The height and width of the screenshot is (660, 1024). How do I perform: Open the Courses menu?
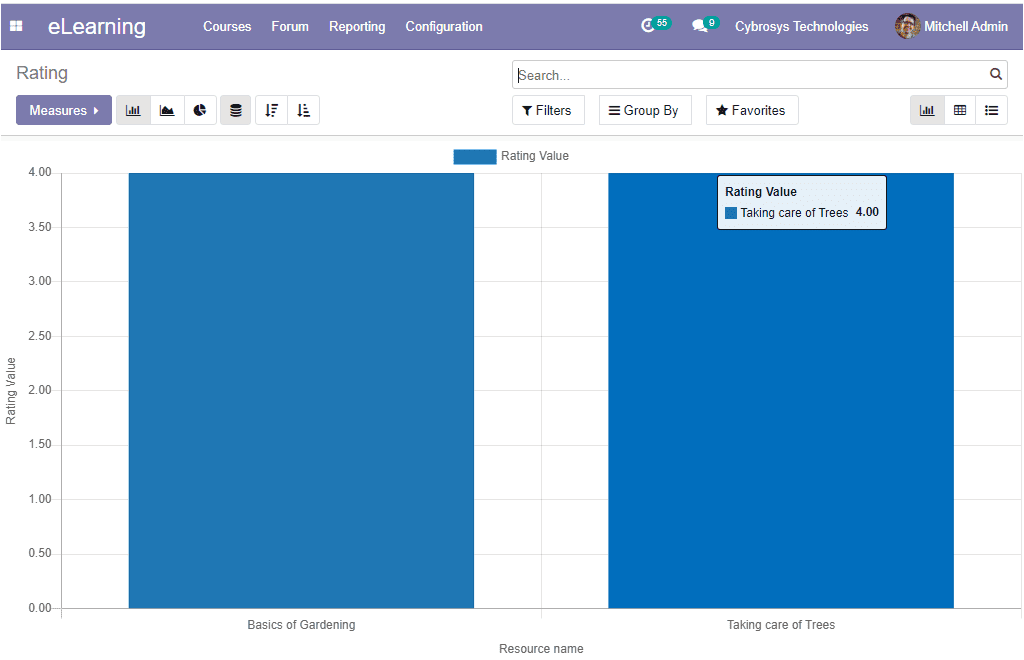pos(227,27)
